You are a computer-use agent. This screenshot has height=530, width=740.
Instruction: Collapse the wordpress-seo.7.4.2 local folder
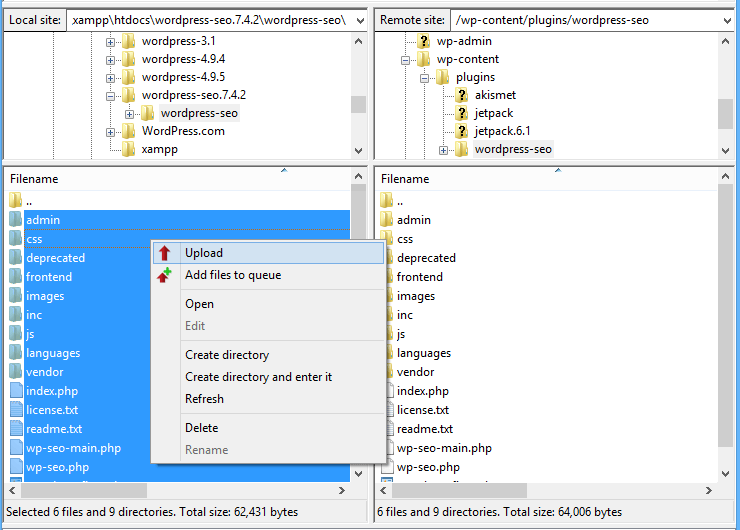(110, 96)
